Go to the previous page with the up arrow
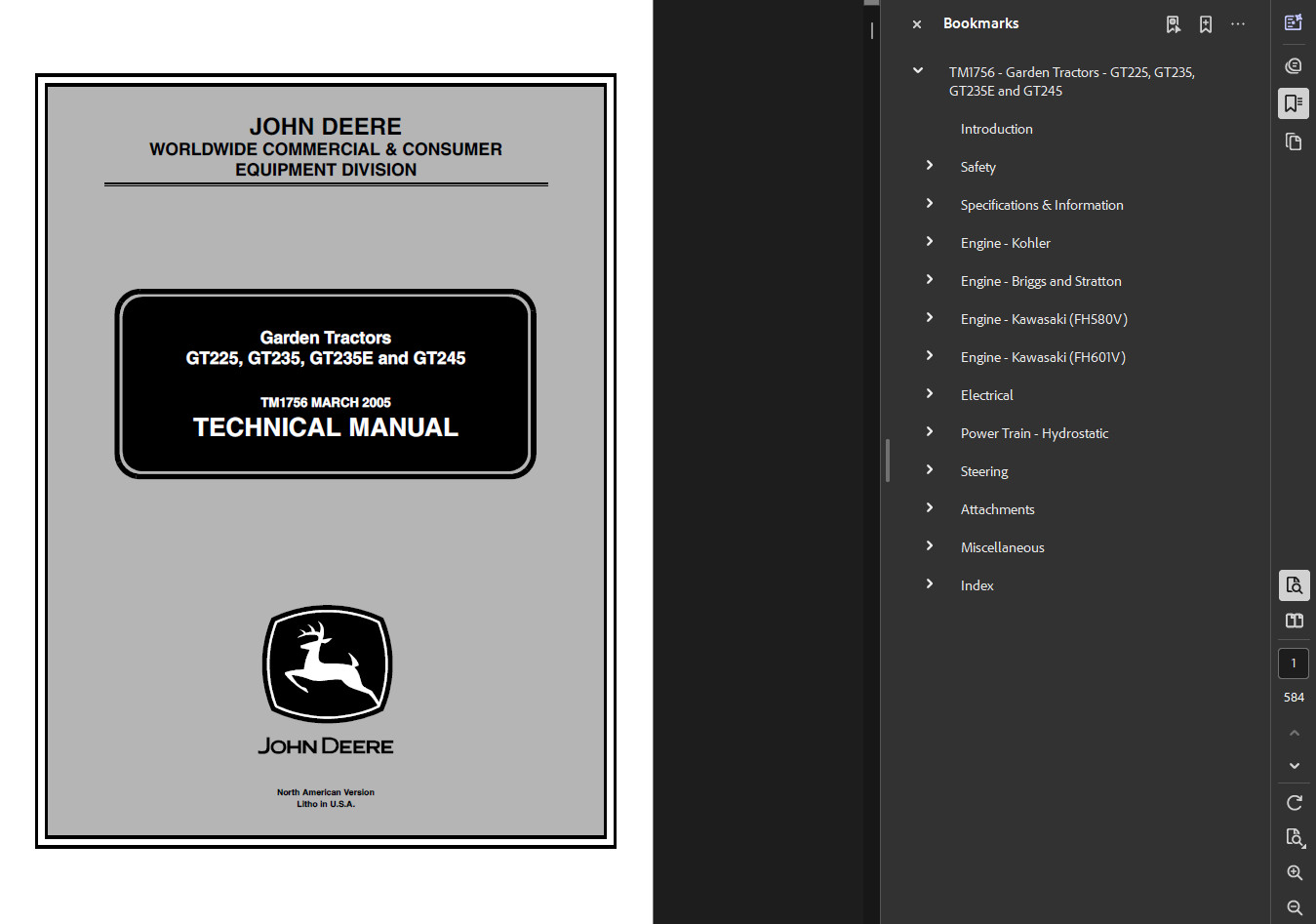The width and height of the screenshot is (1316, 924). click(x=1295, y=733)
